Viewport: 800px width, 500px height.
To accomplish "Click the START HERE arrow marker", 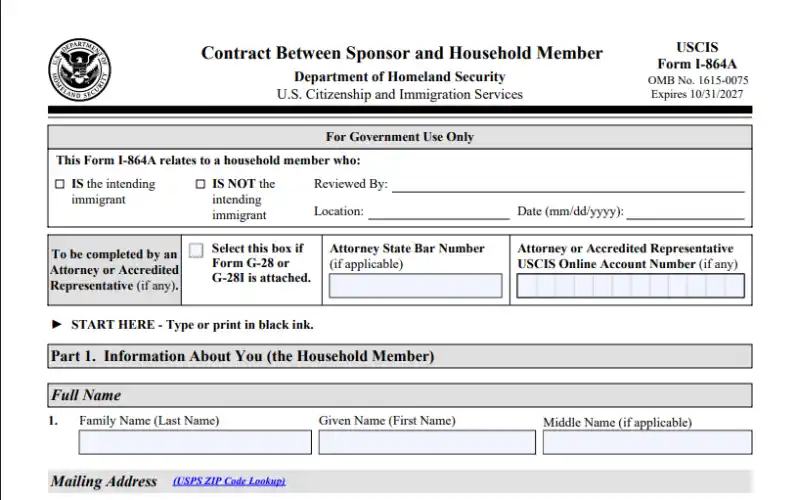I will (x=56, y=325).
